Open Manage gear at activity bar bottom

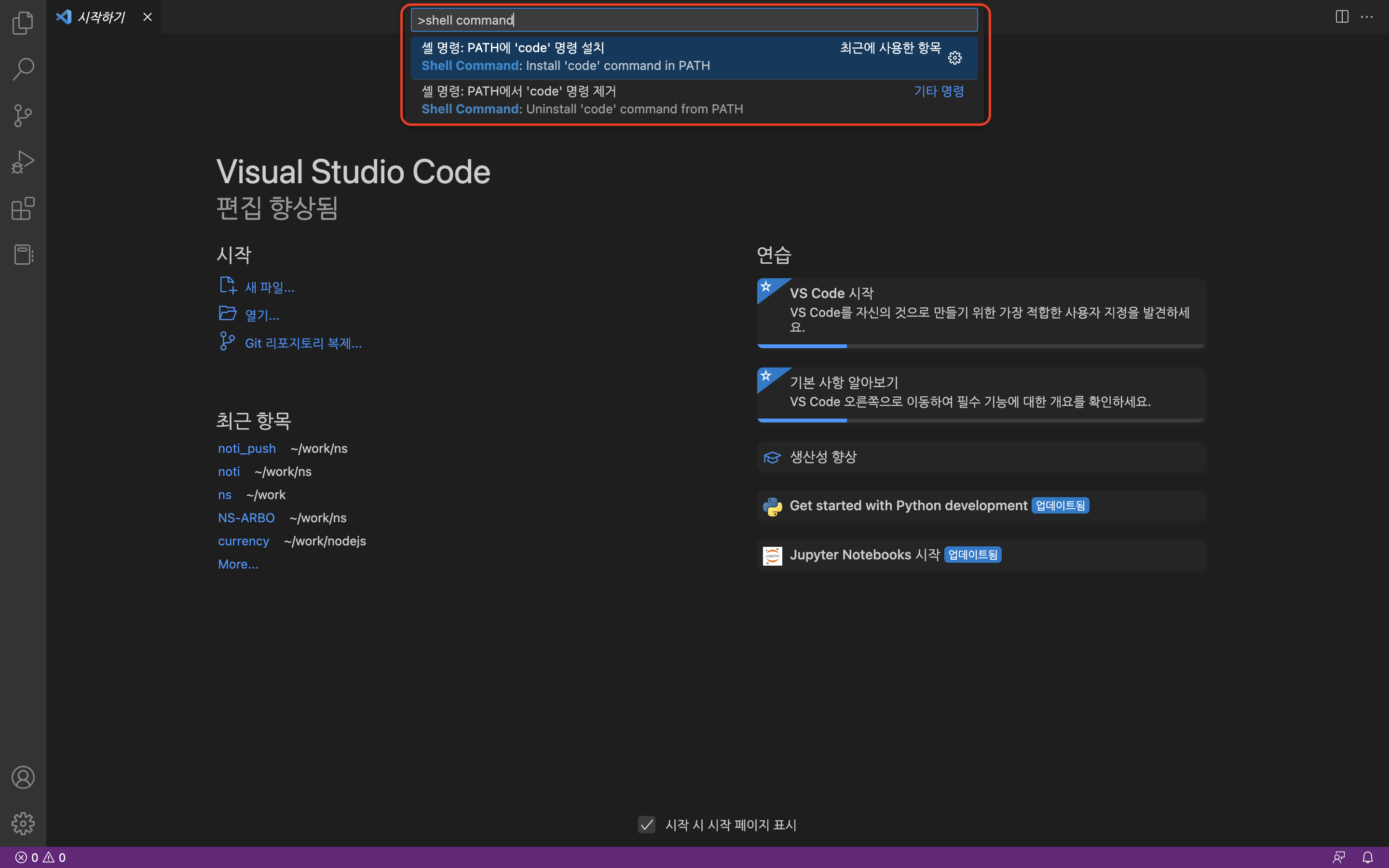tap(23, 823)
